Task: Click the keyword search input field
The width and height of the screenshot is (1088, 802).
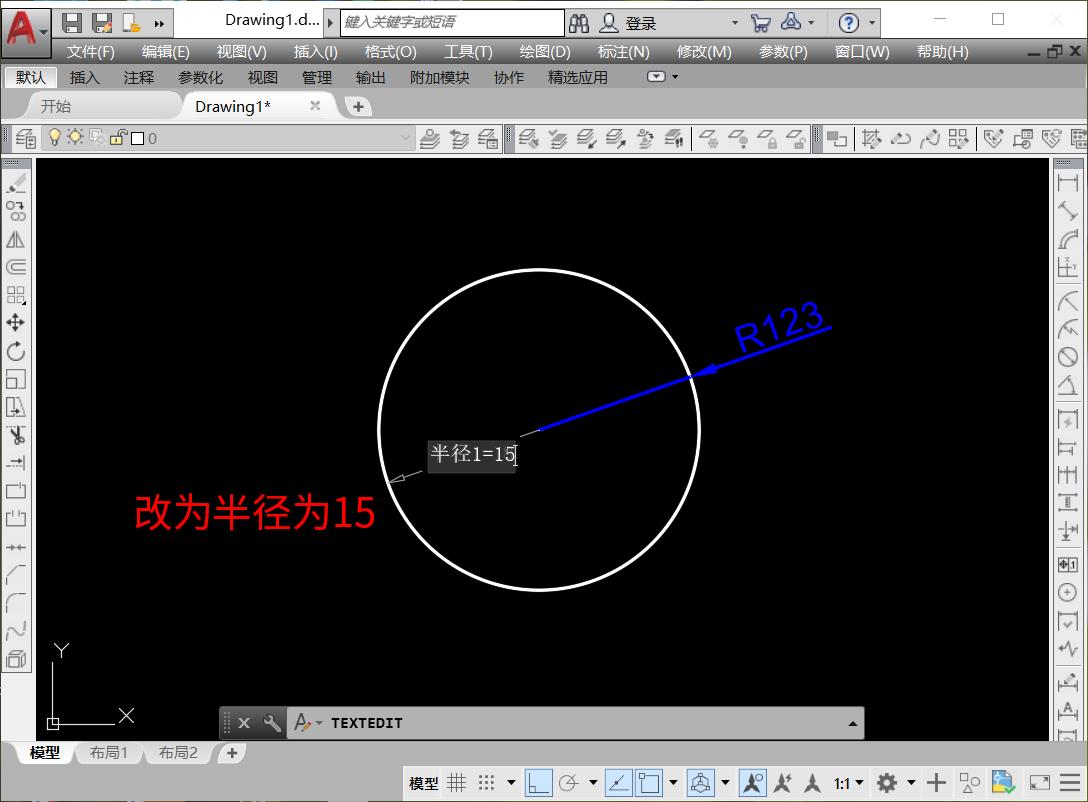Action: point(452,22)
